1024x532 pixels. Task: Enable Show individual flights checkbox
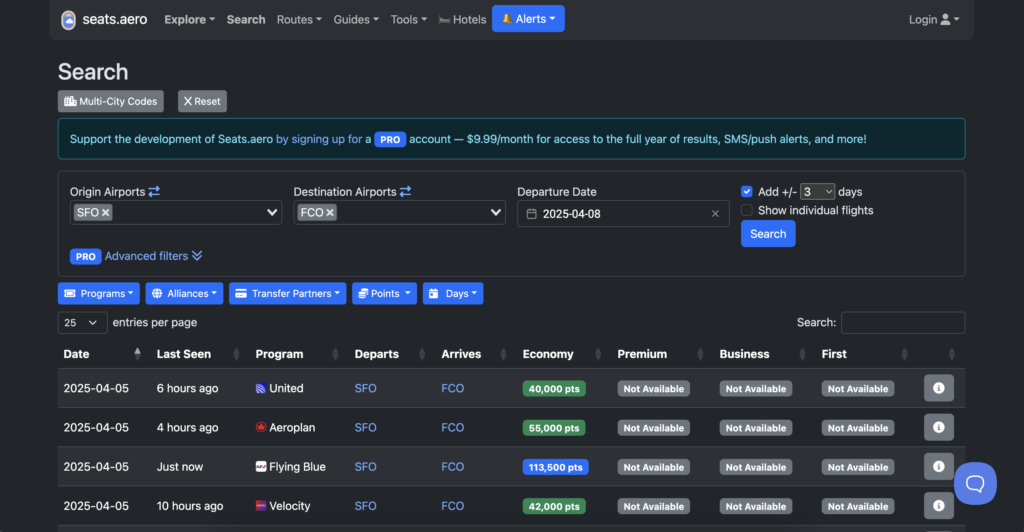click(746, 210)
